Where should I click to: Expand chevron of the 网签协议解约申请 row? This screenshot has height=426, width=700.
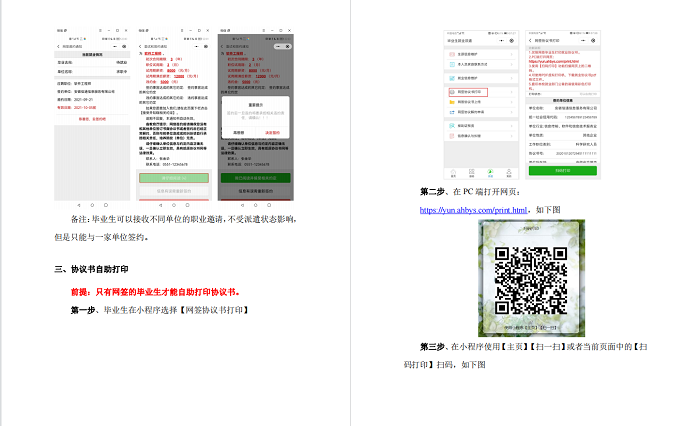point(511,114)
